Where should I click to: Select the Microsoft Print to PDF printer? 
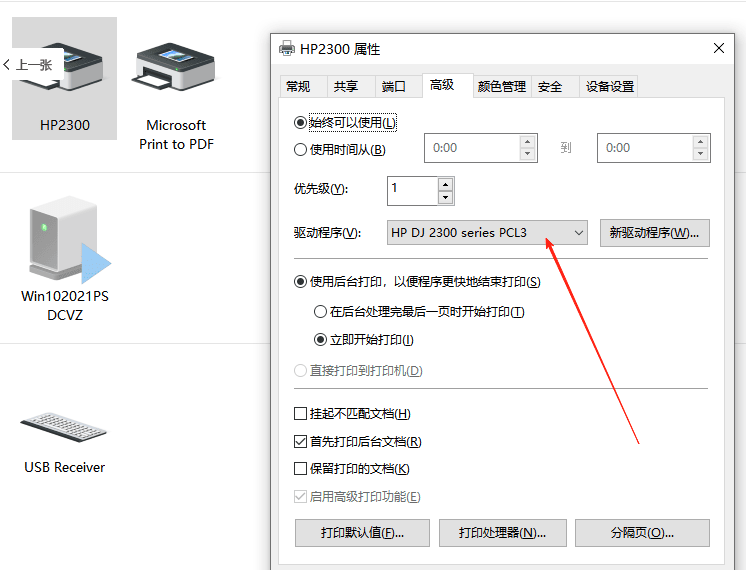[x=176, y=97]
